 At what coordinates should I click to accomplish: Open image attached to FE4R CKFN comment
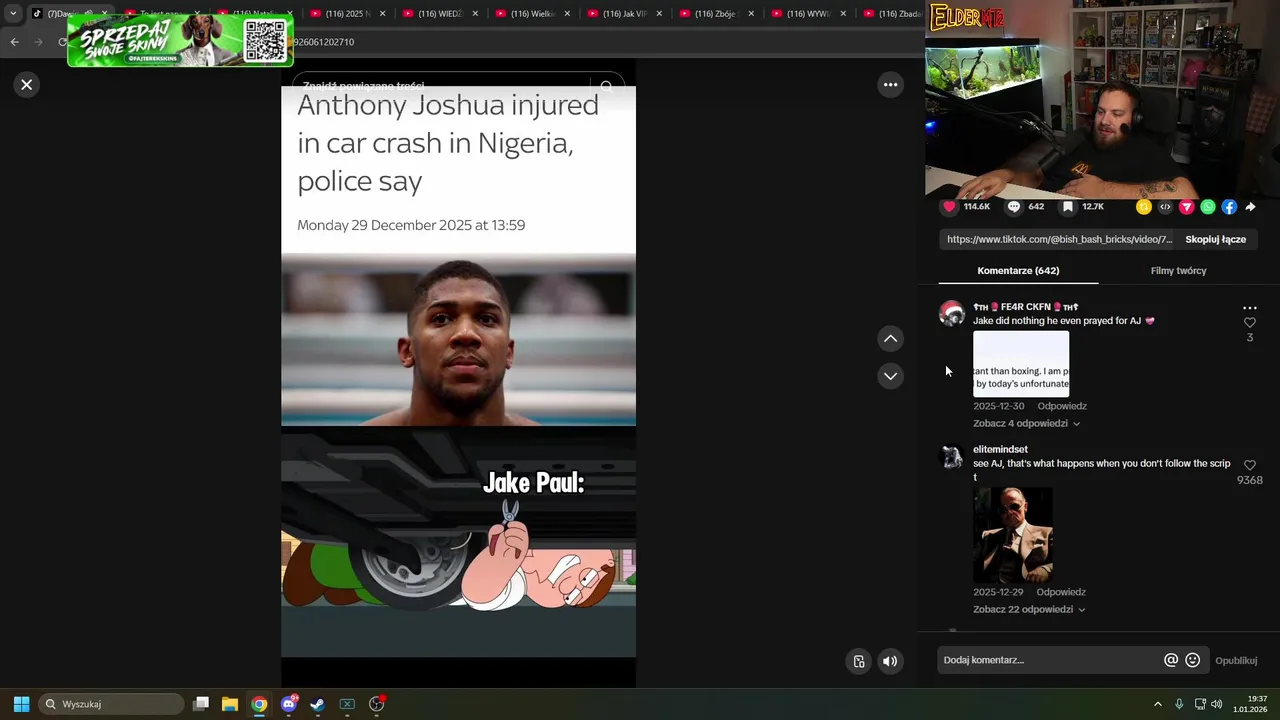(1021, 364)
